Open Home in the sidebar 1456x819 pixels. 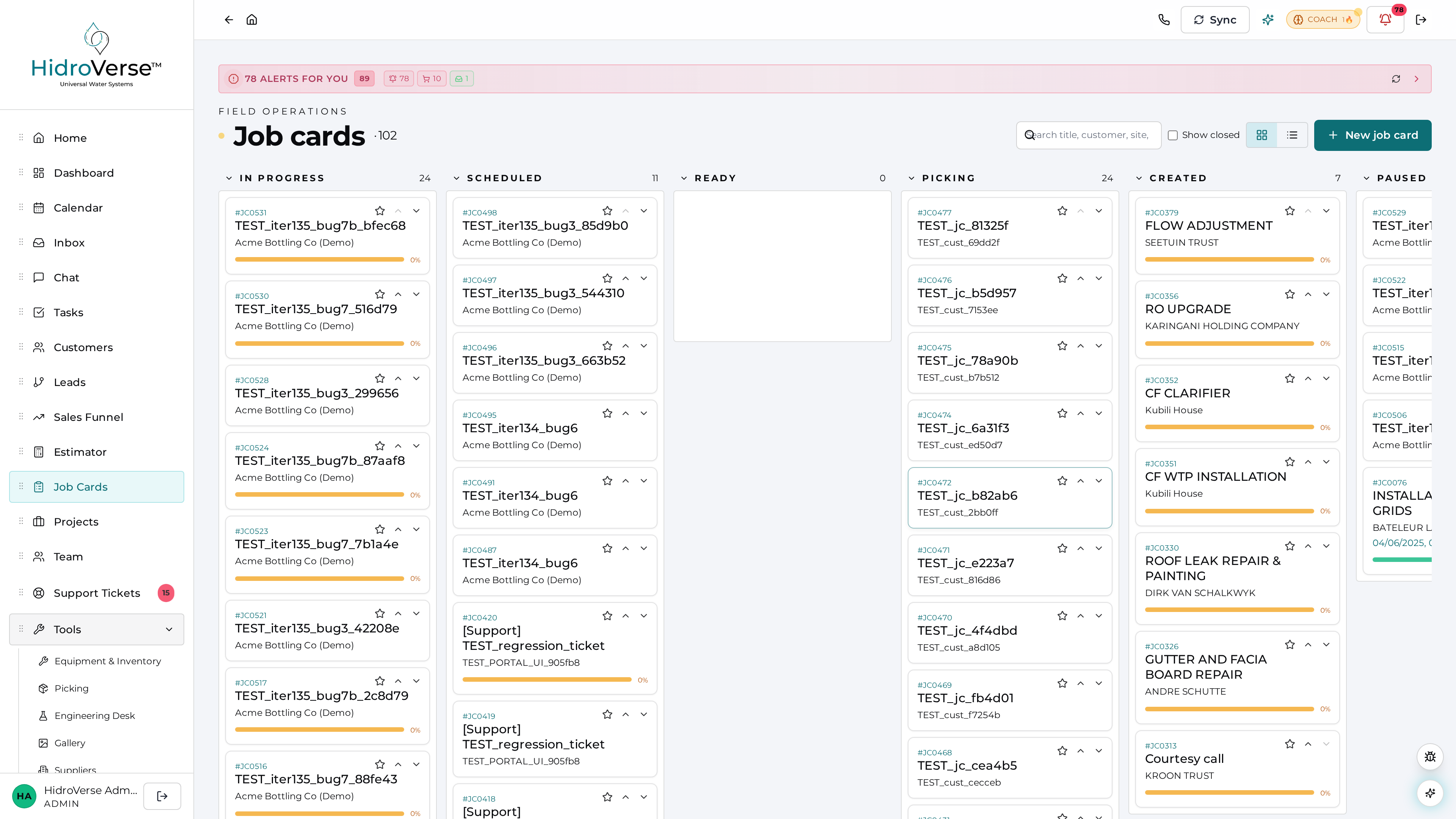97,138
